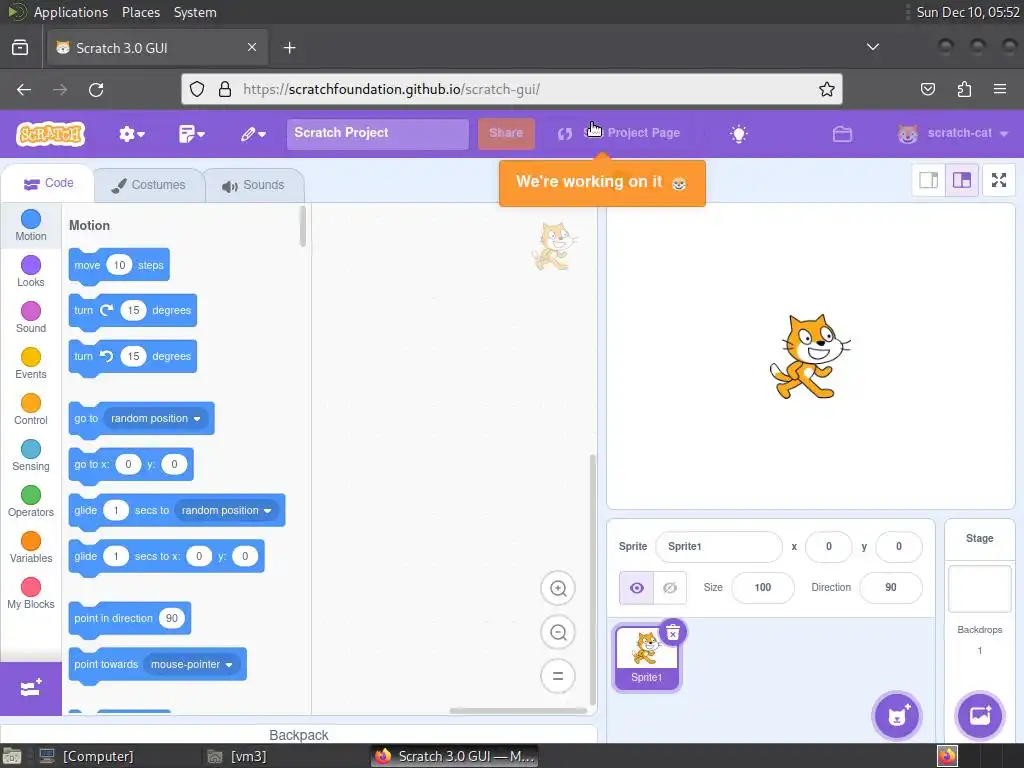Click the cat sprite on stage
The height and width of the screenshot is (768, 1024).
coord(810,357)
